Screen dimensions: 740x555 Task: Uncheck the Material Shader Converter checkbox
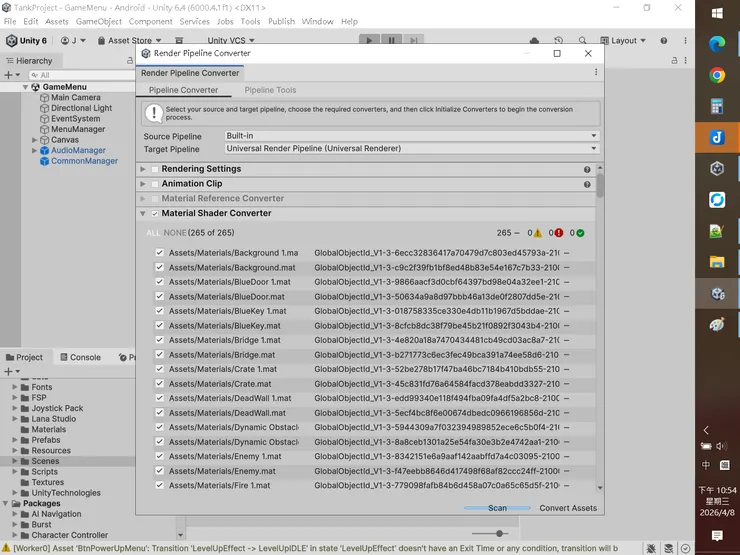155,213
